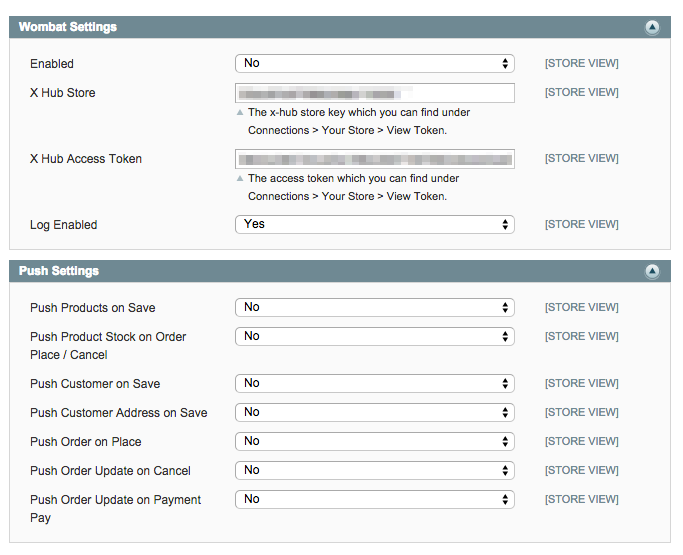683x555 pixels.
Task: Click the access token hint text
Action: [353, 187]
